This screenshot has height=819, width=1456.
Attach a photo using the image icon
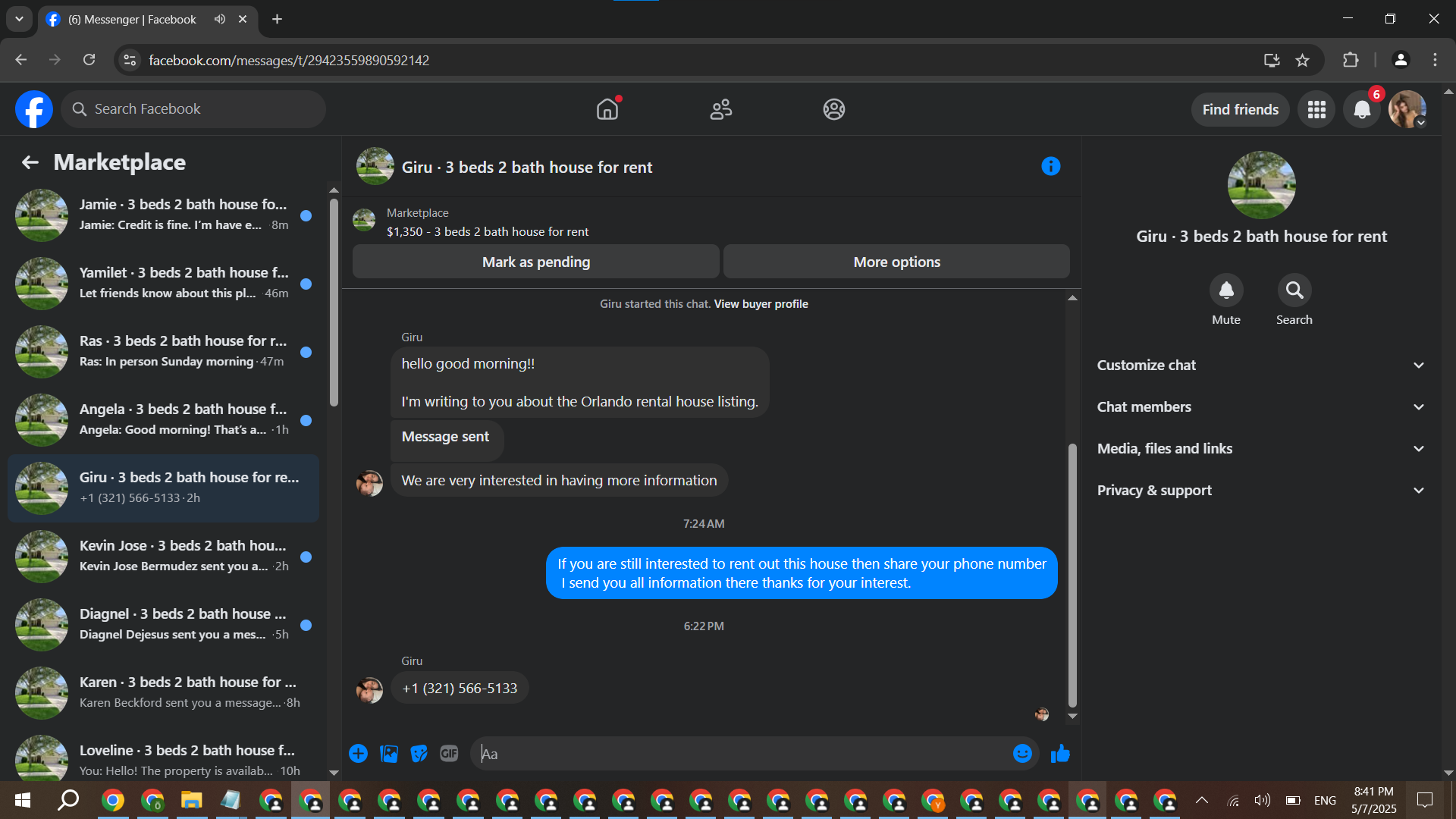[x=389, y=753]
